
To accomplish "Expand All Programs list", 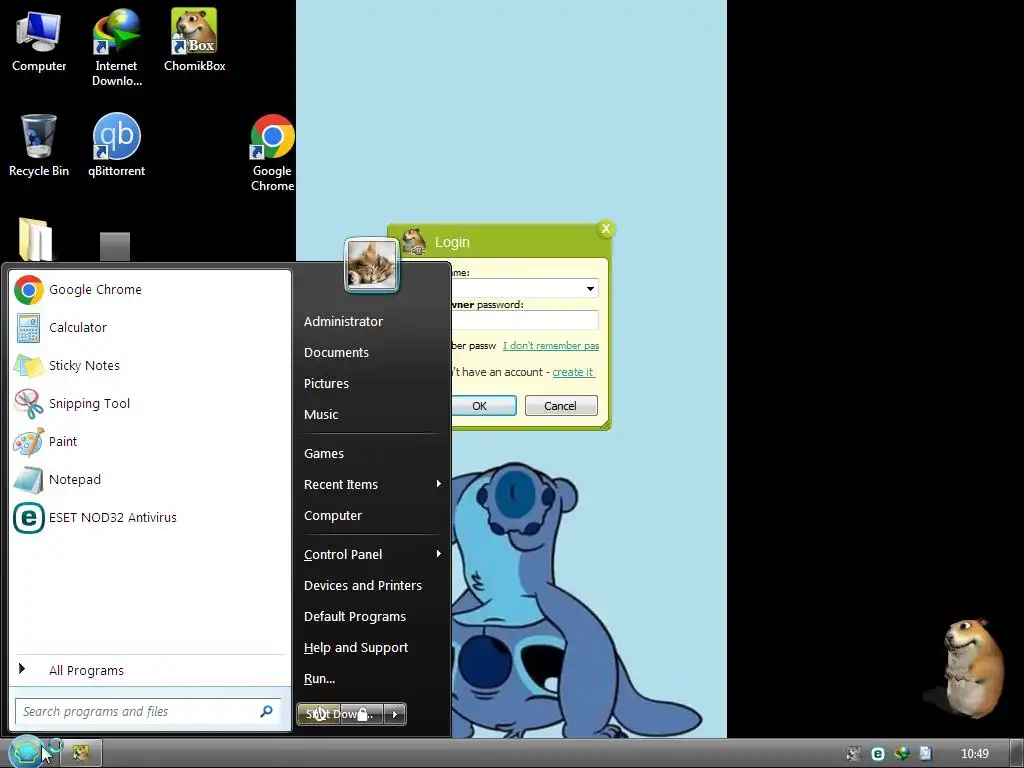I will point(150,670).
